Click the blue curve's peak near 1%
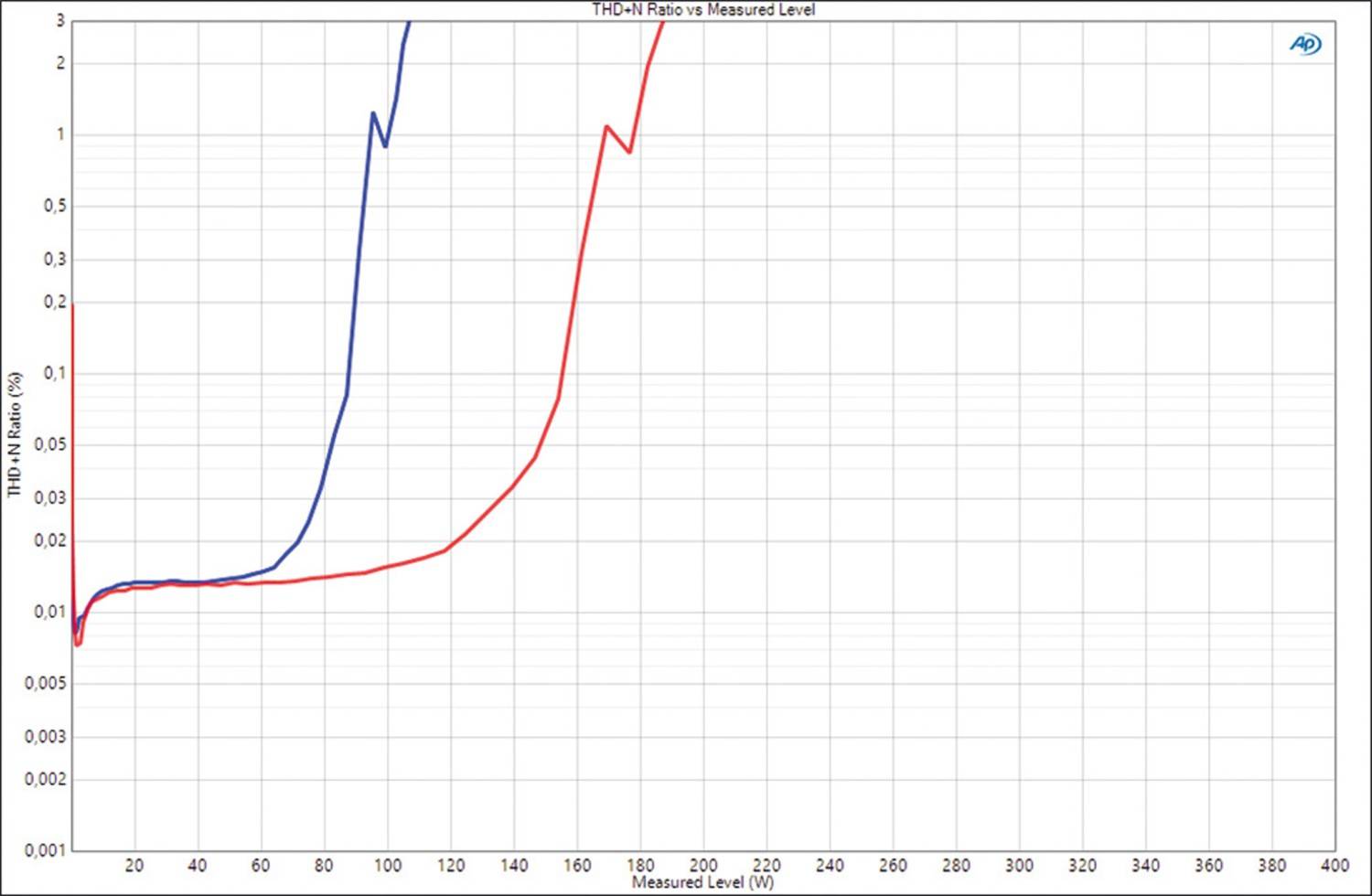This screenshot has width=1372, height=896. [373, 113]
